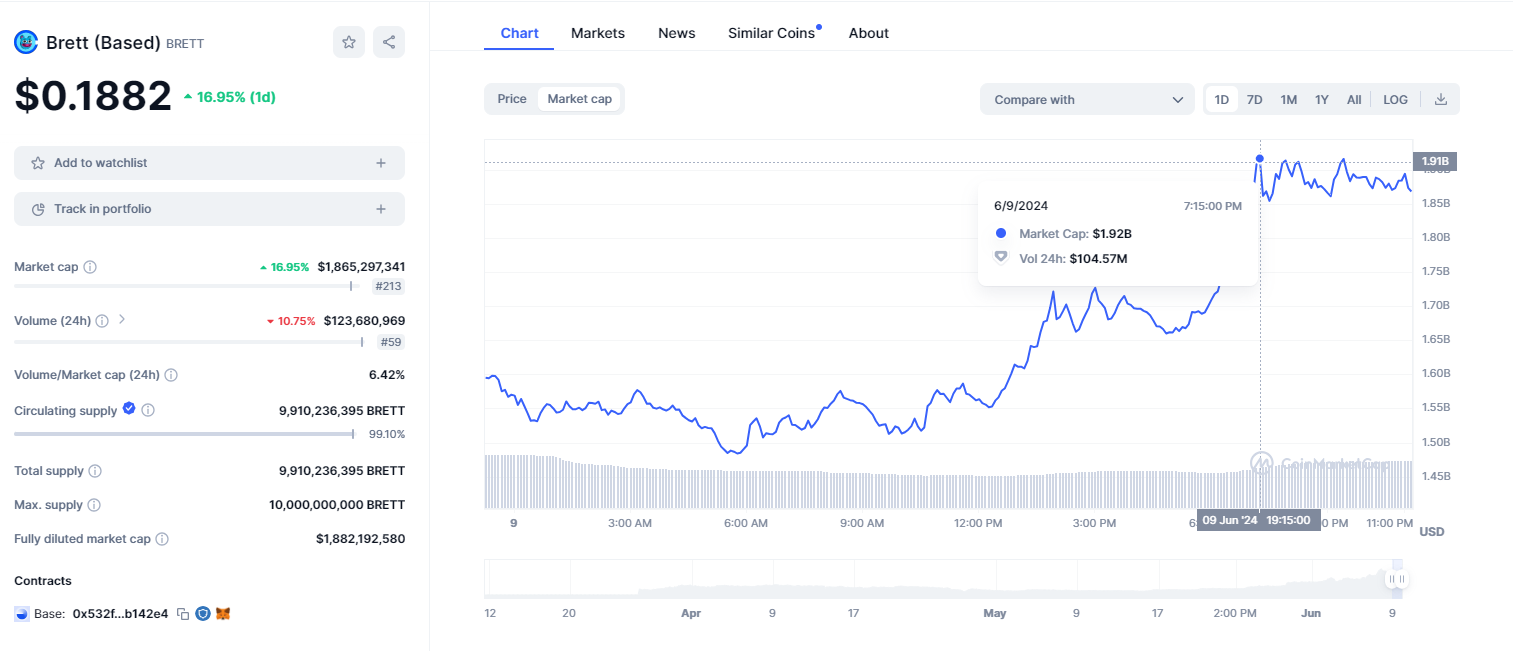Show the All time chart range
The width and height of the screenshot is (1513, 651).
1353,99
